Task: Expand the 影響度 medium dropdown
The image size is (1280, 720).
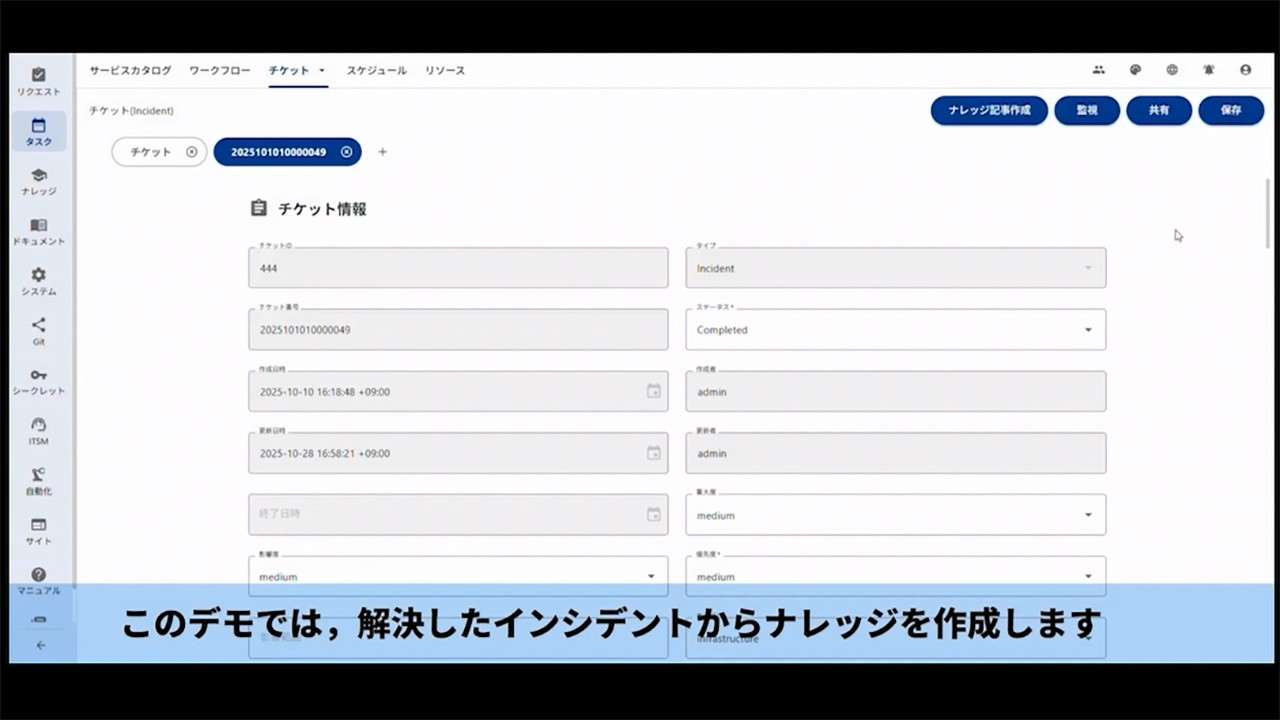Action: click(651, 576)
